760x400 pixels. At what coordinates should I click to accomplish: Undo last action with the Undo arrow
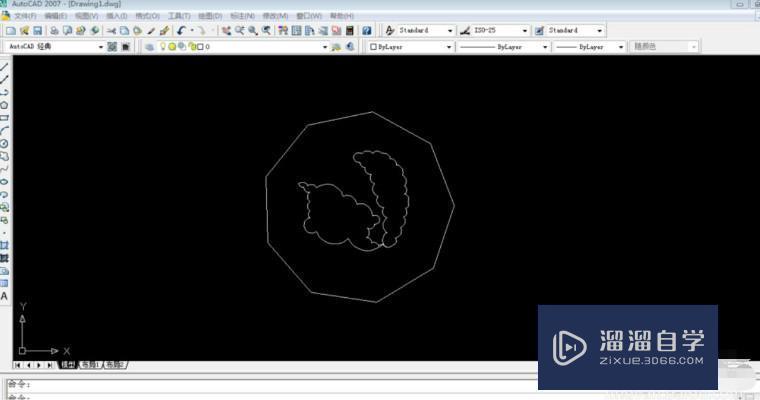[181, 31]
